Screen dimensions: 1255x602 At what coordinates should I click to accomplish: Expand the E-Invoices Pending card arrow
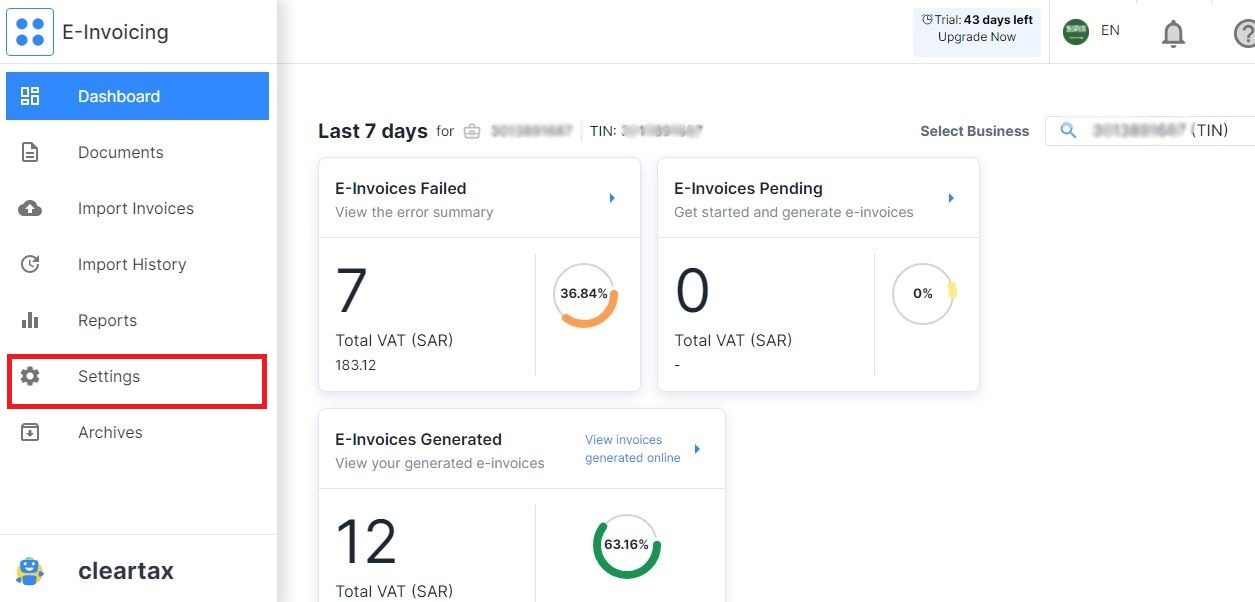tap(951, 198)
